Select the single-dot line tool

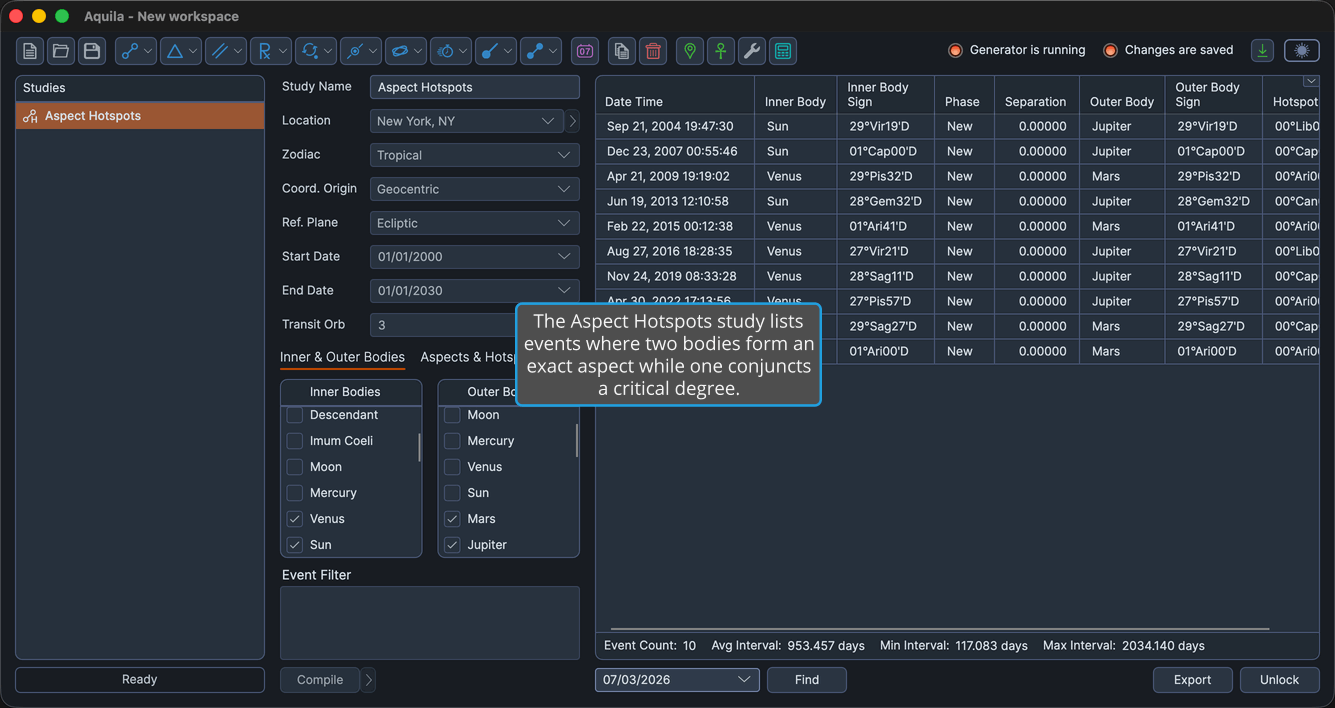[496, 51]
